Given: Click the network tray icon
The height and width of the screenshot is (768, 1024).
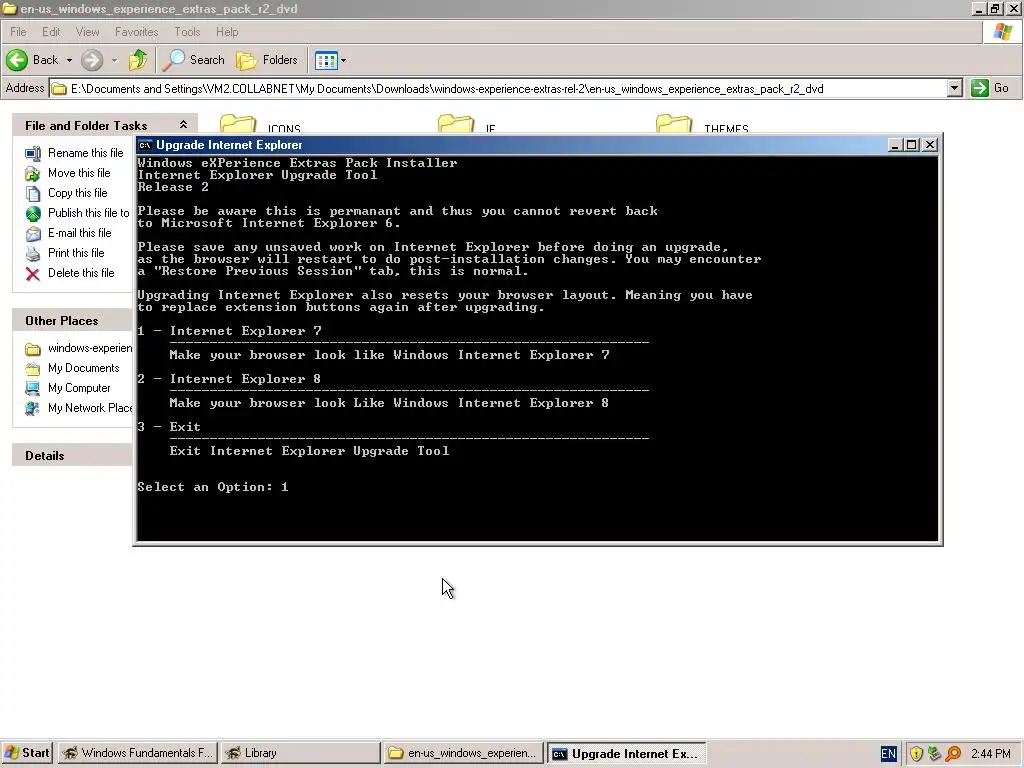Looking at the screenshot, I should (934, 754).
